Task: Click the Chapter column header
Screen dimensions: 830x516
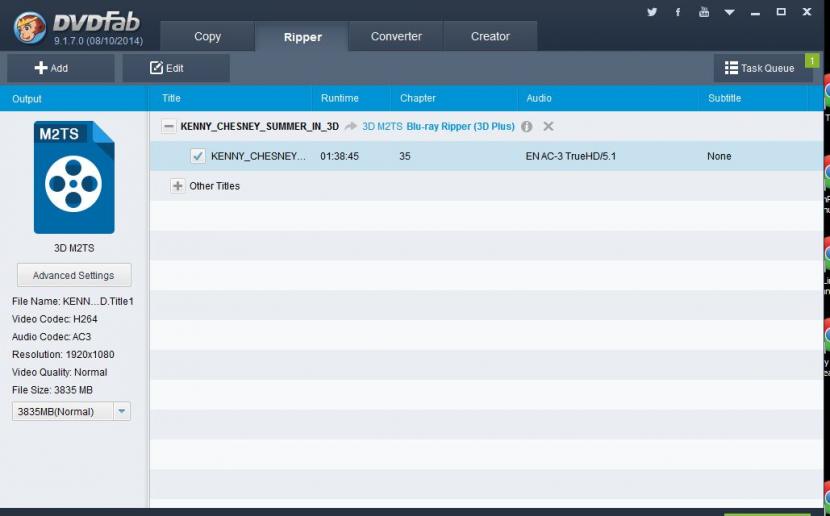Action: tap(418, 98)
